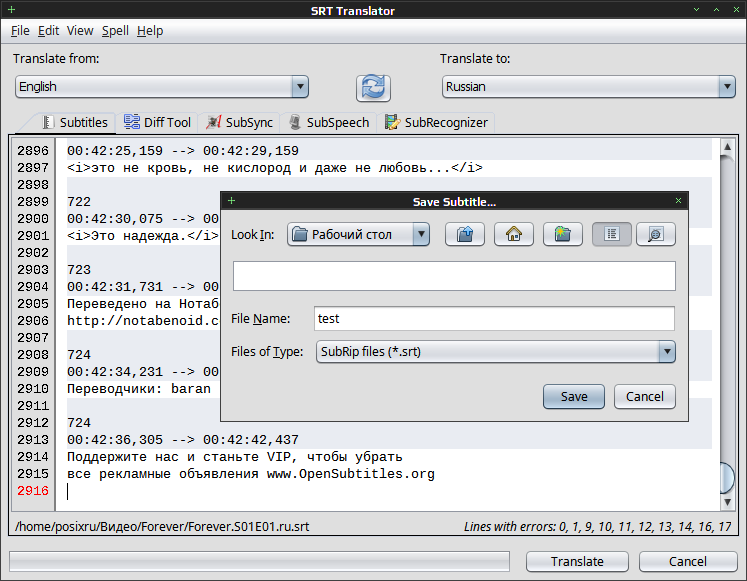Click the SubRecognizer tab icon

coord(392,122)
